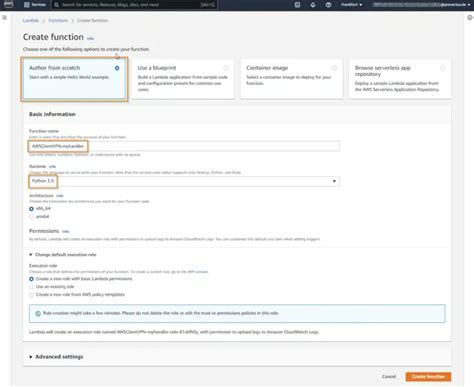Collapse Change default execution role section
This screenshot has height=387, width=474.
coord(63,255)
